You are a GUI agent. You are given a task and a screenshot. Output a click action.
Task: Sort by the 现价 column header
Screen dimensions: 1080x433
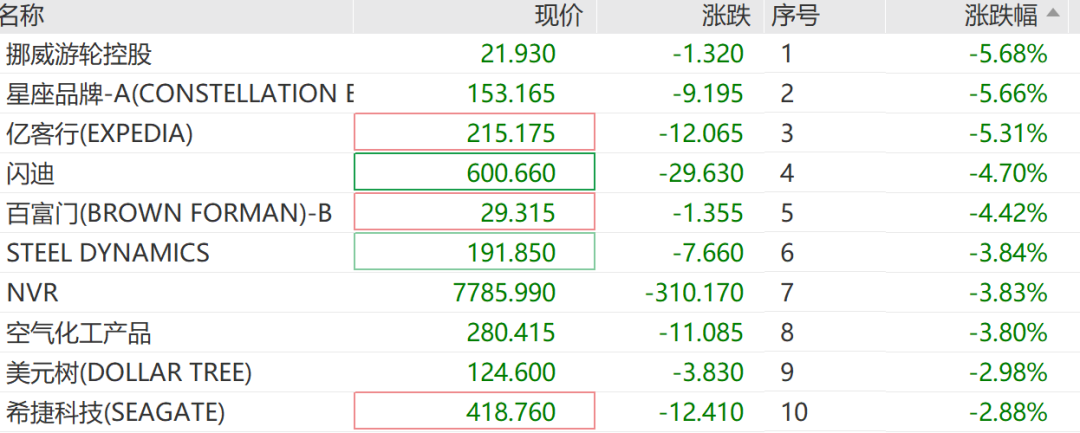tap(558, 15)
